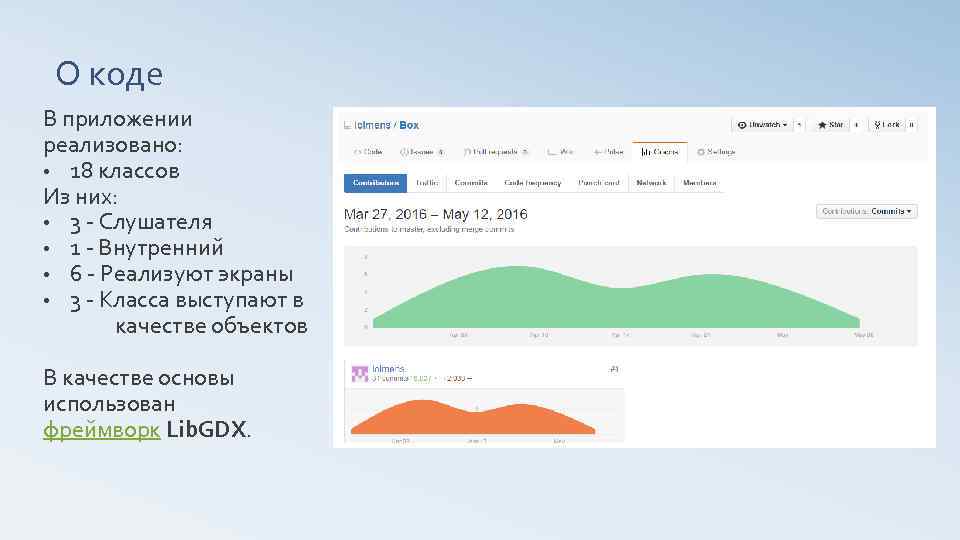
Task: Click the bullet "6 - Реализуют экраны"
Action: pos(182,274)
